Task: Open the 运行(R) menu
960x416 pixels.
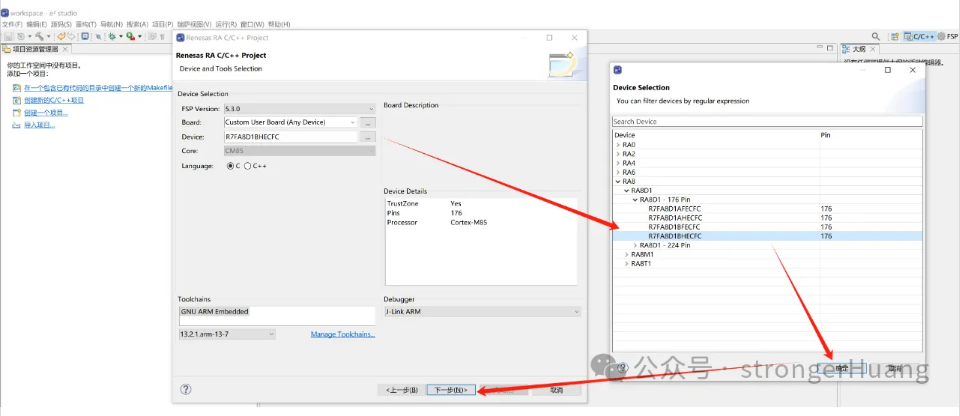Action: pos(226,25)
